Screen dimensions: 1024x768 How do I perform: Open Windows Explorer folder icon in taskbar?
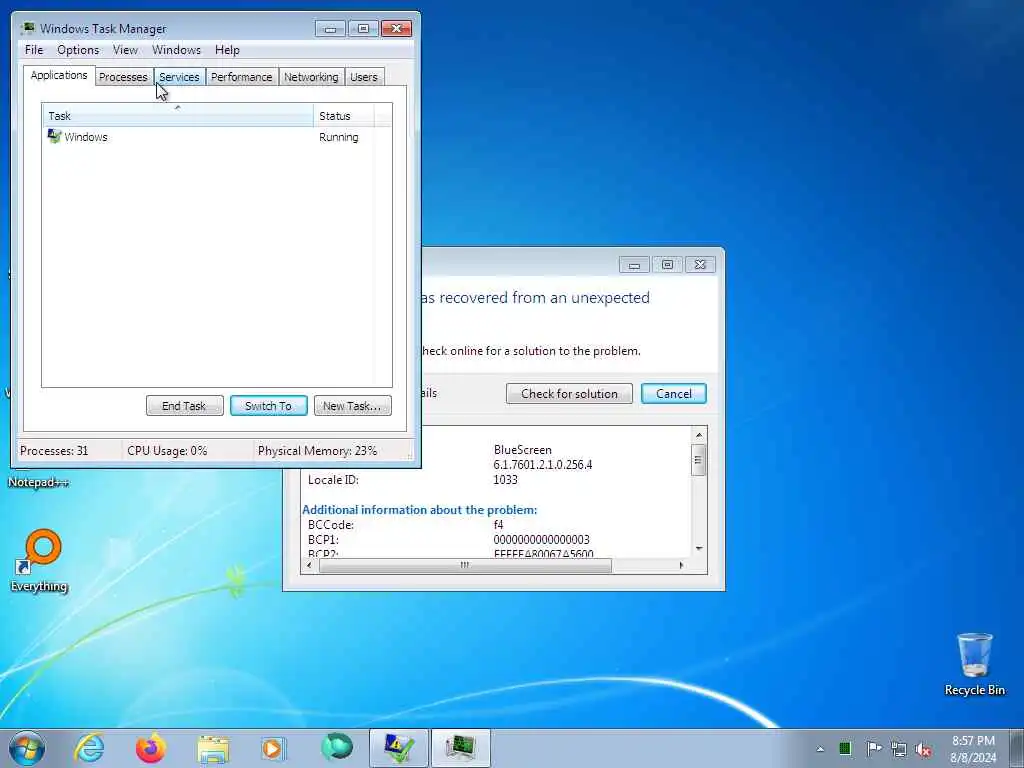coord(213,749)
